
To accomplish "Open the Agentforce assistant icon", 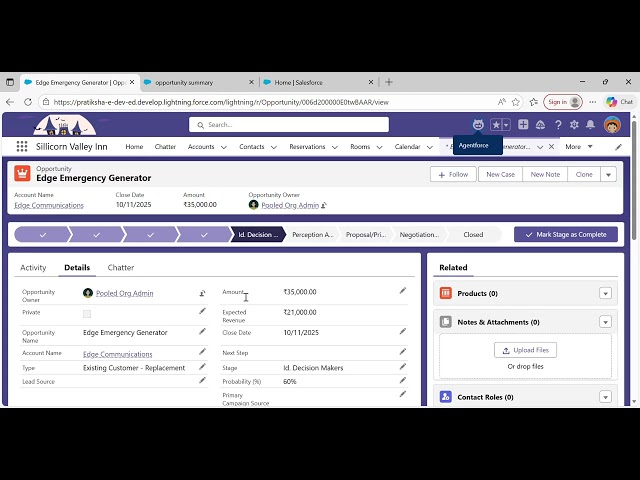I will point(478,125).
